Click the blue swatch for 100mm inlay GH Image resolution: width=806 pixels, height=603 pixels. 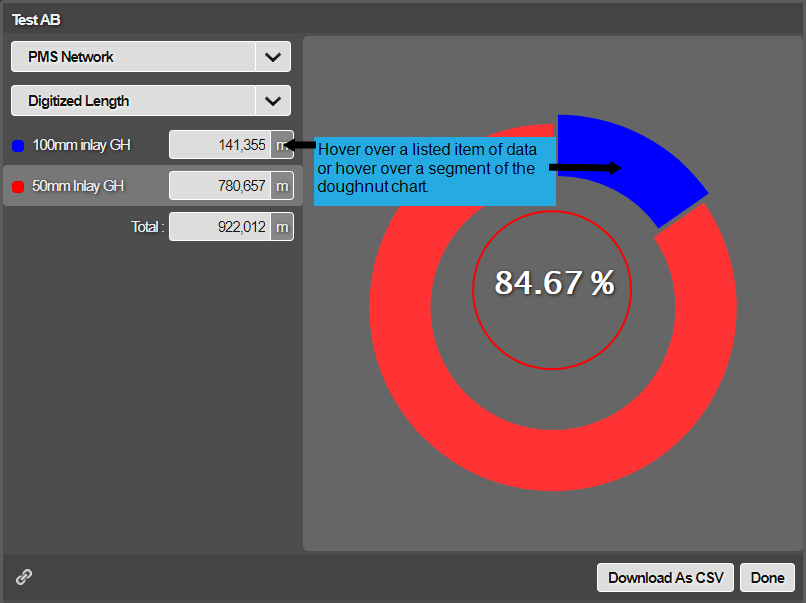click(x=18, y=146)
